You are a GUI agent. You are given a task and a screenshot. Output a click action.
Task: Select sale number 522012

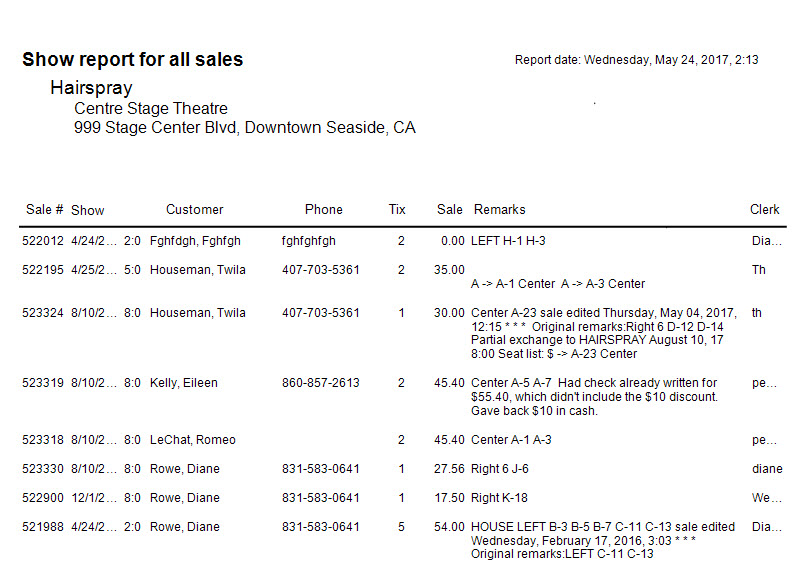click(43, 241)
